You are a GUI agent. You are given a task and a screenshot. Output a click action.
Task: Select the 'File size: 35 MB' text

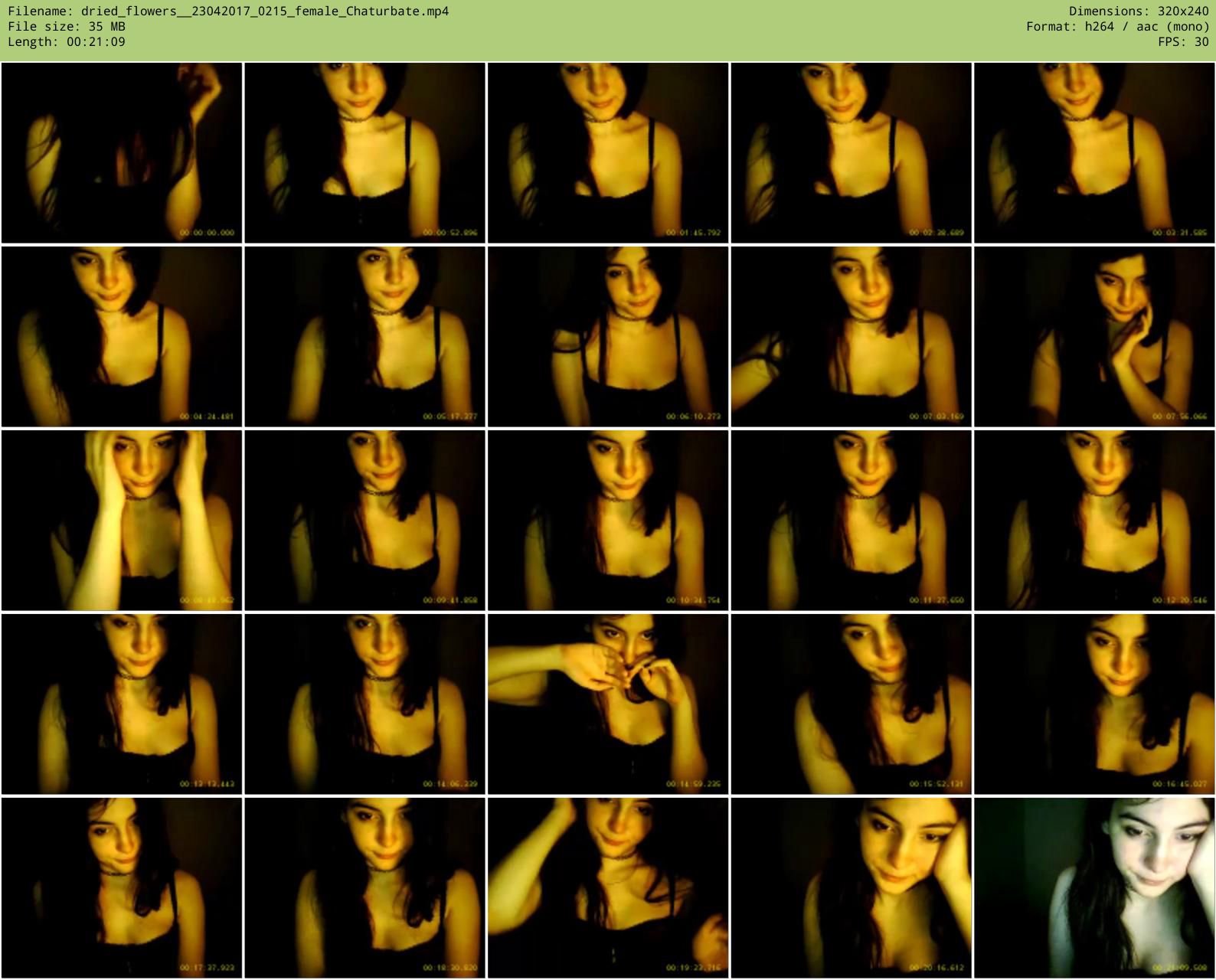[x=67, y=27]
